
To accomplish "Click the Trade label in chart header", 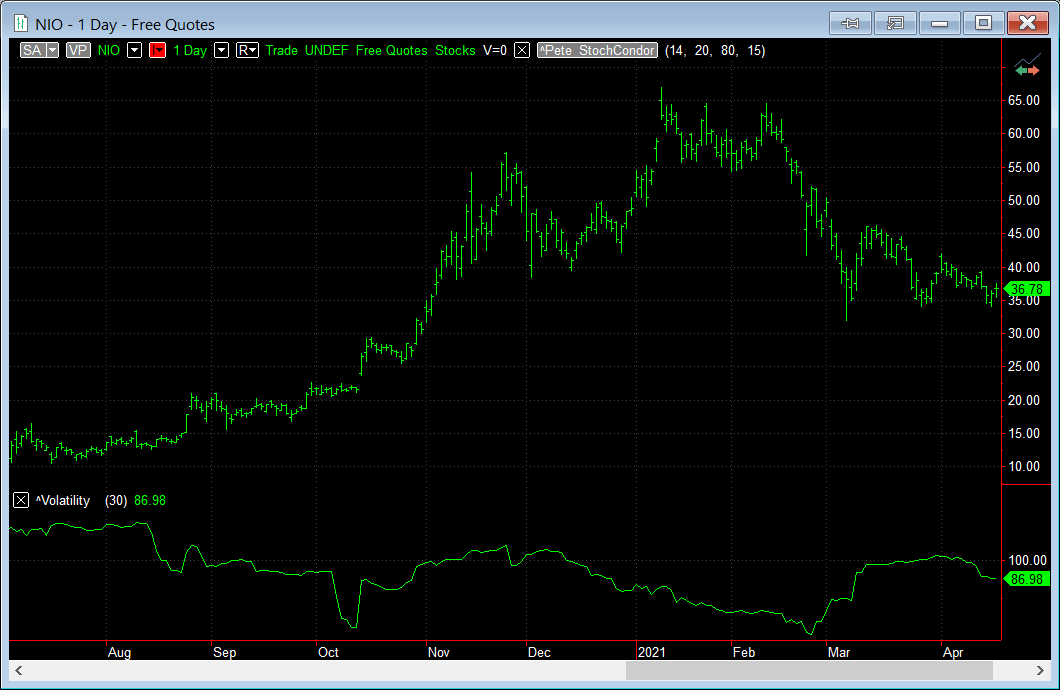I will (282, 50).
